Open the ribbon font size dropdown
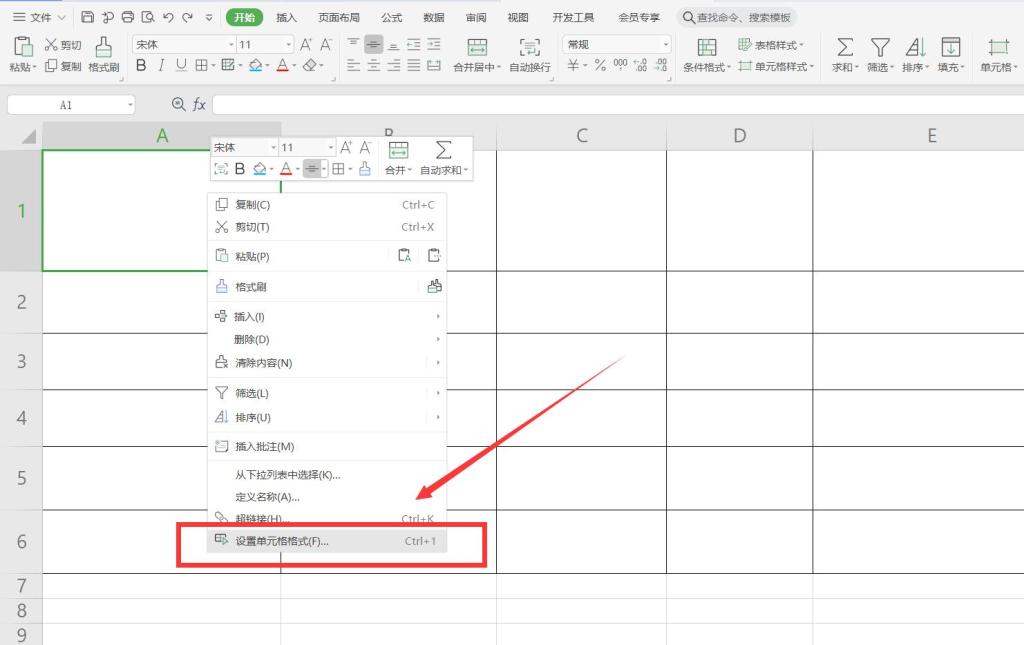 [289, 44]
